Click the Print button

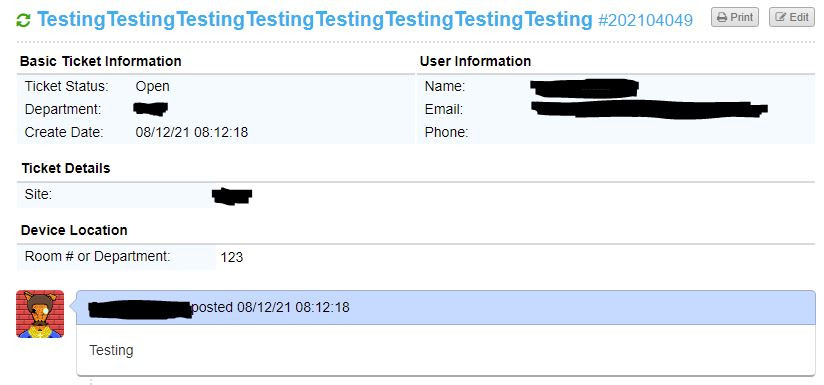[x=735, y=17]
